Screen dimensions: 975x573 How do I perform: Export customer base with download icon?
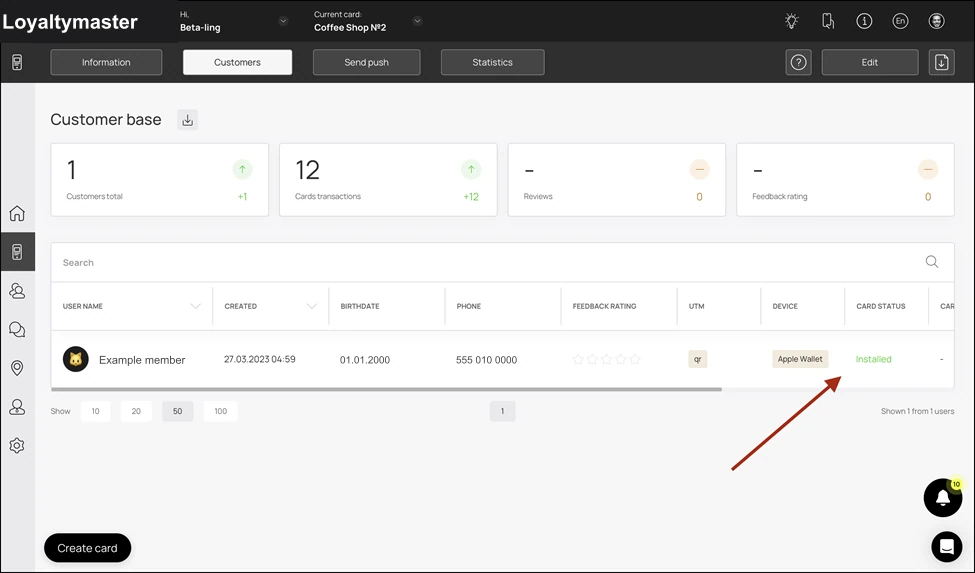(188, 120)
